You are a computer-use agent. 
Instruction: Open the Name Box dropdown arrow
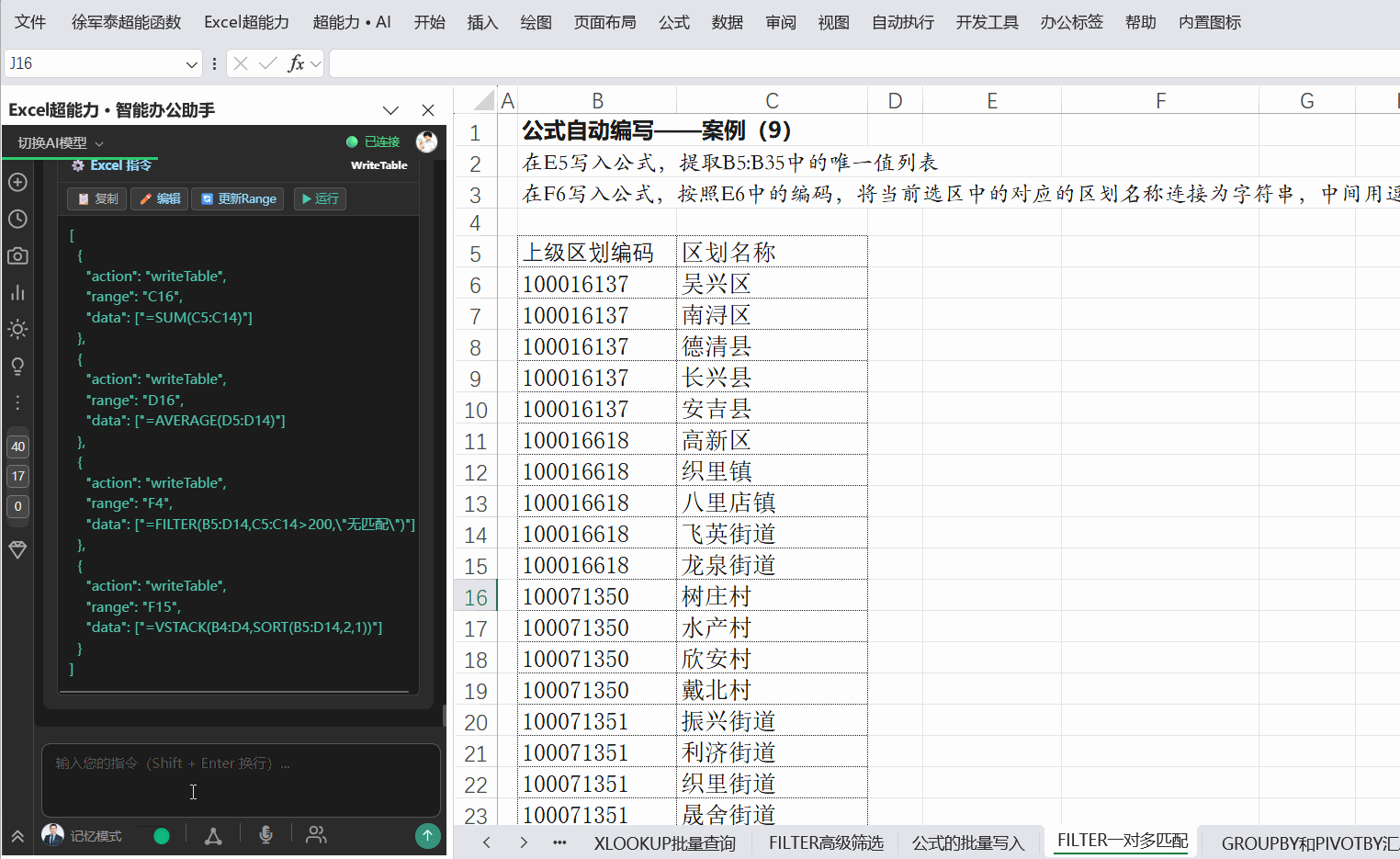pyautogui.click(x=191, y=63)
